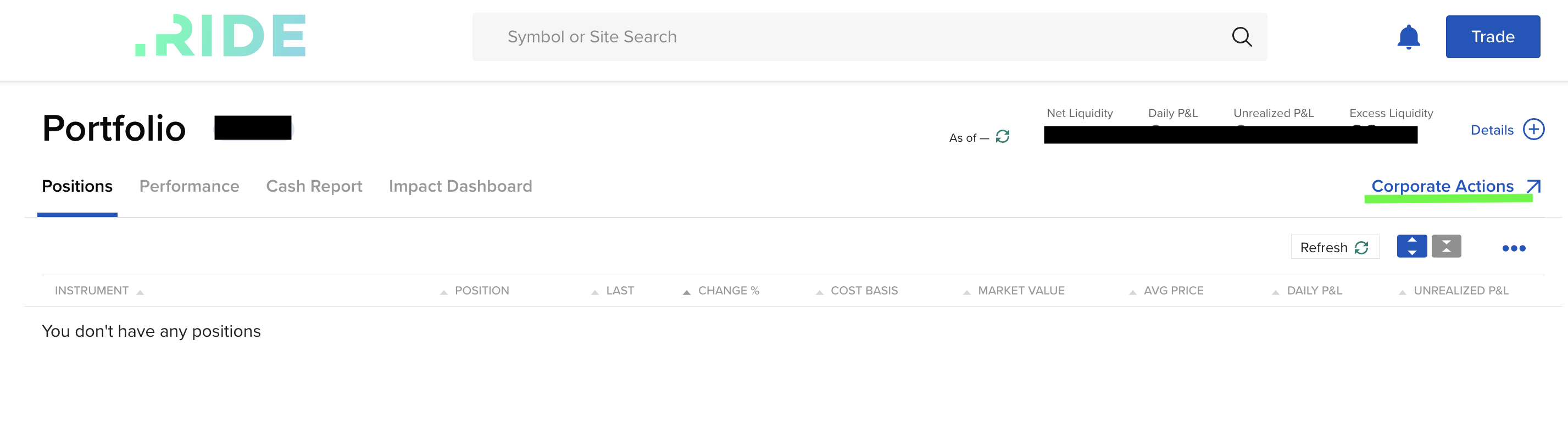The height and width of the screenshot is (423, 1568).
Task: Sort by MARKET VALUE column
Action: (x=1020, y=291)
